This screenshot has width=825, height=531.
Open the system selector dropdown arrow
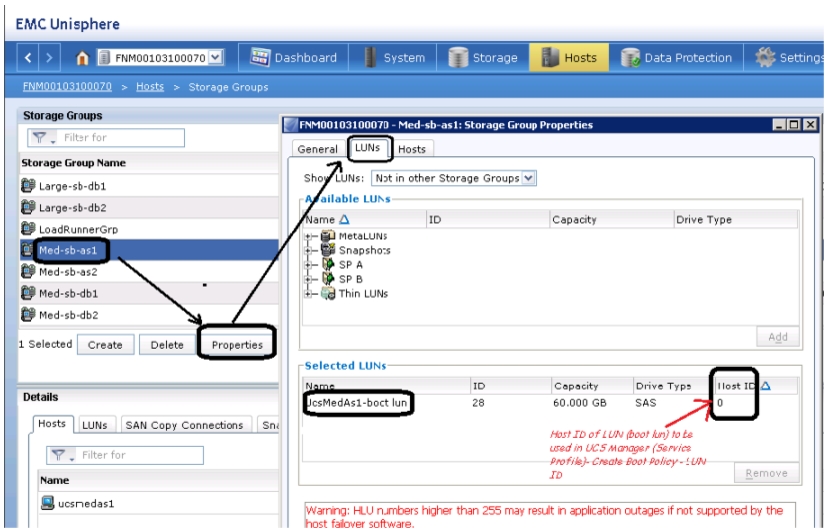[216, 57]
